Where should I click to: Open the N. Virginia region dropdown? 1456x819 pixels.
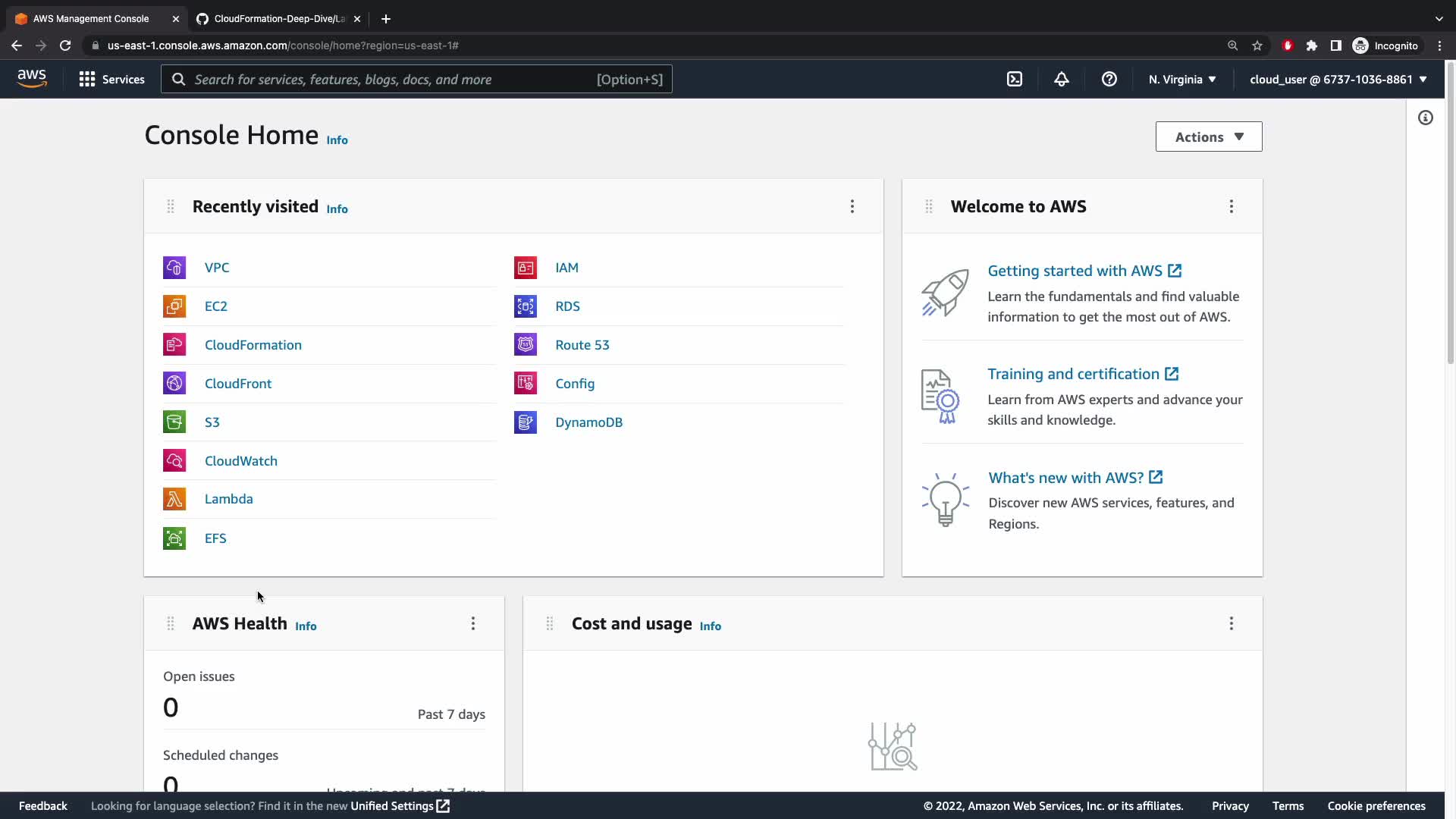tap(1181, 79)
